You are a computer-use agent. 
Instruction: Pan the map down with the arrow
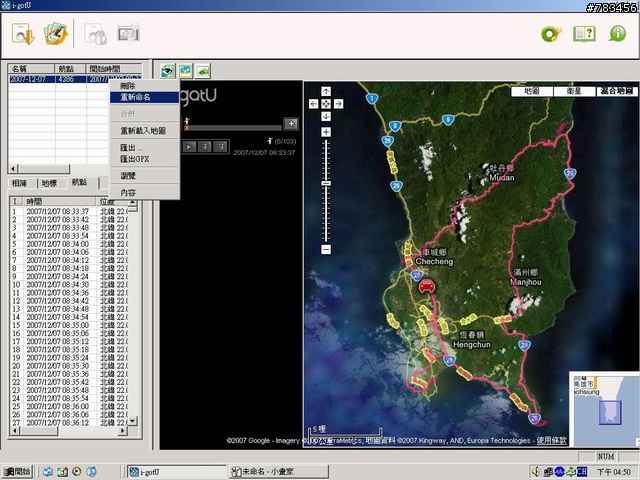[x=326, y=116]
